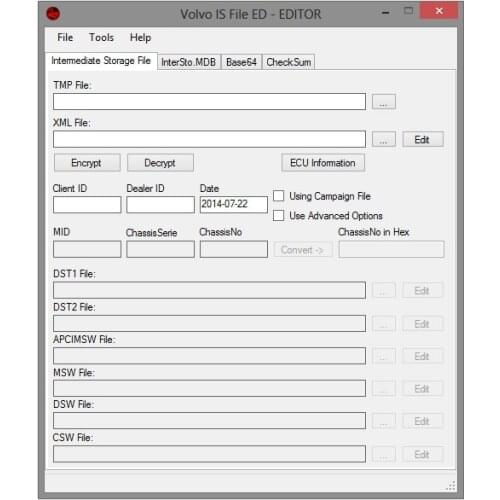The image size is (500, 500).
Task: Open the Help menu
Action: [x=140, y=38]
